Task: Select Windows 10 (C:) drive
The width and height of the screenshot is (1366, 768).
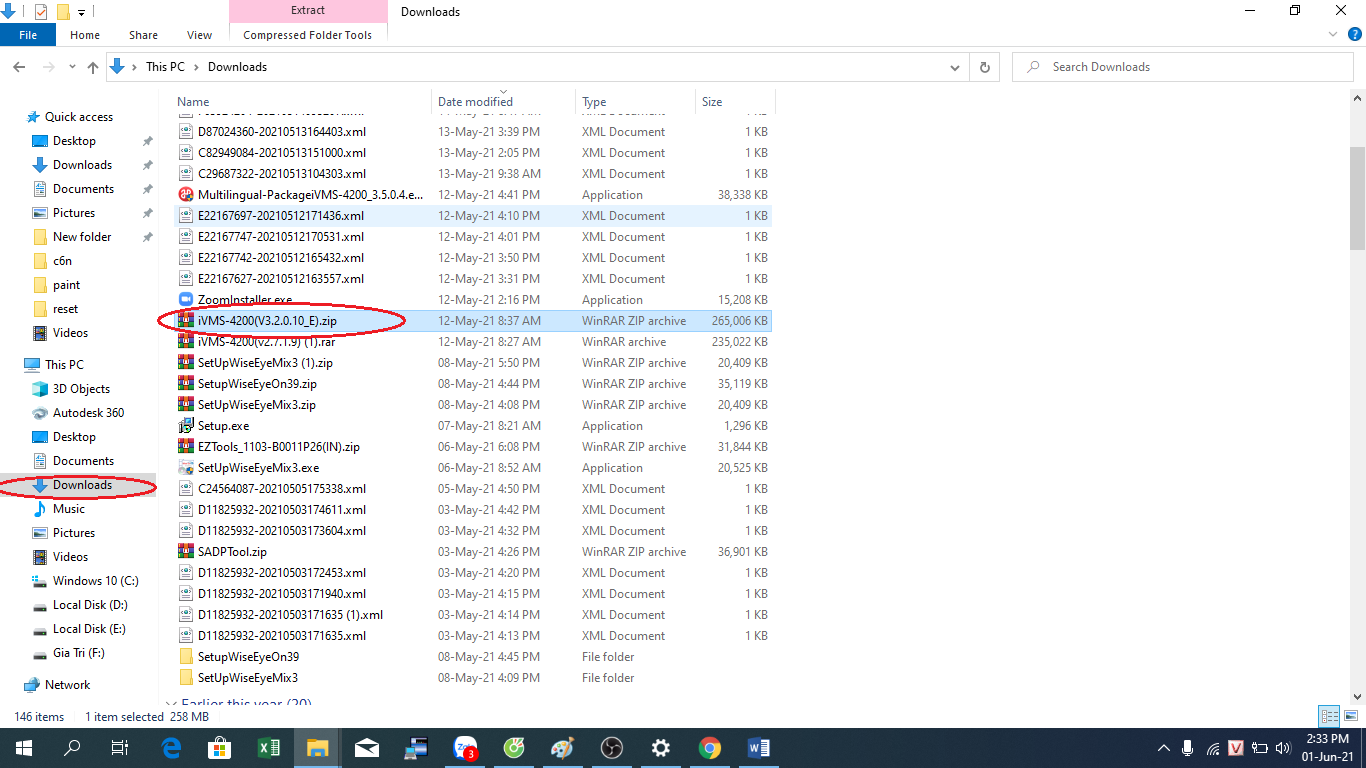Action: [95, 581]
